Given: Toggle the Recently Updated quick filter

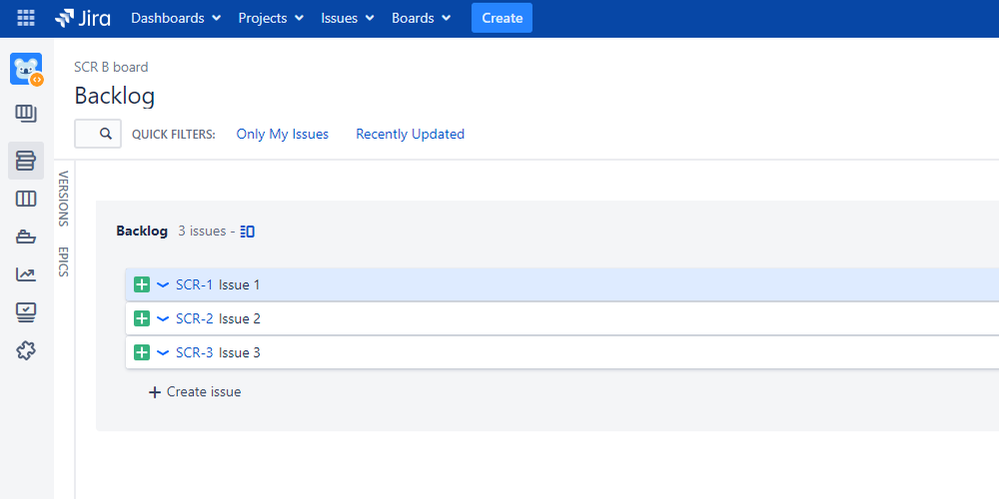Looking at the screenshot, I should point(410,134).
